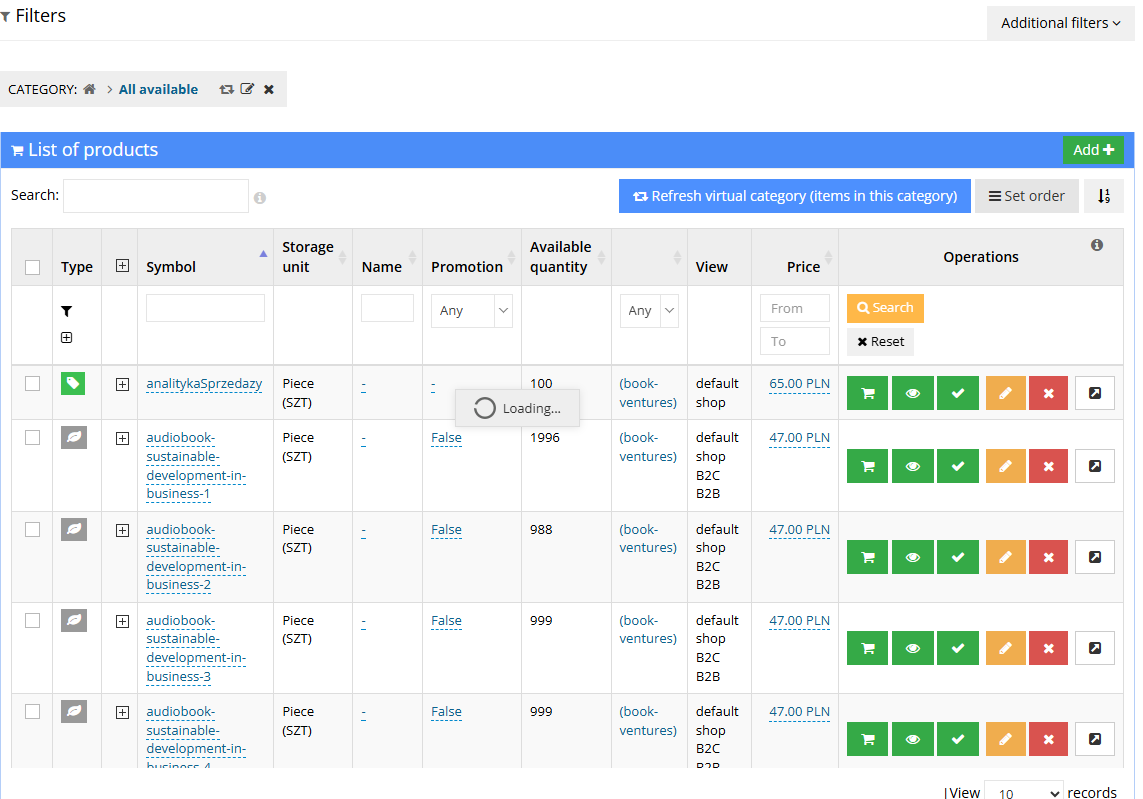This screenshot has width=1143, height=799.
Task: Click the cart button for analitykaSprzedazy row
Action: (867, 393)
